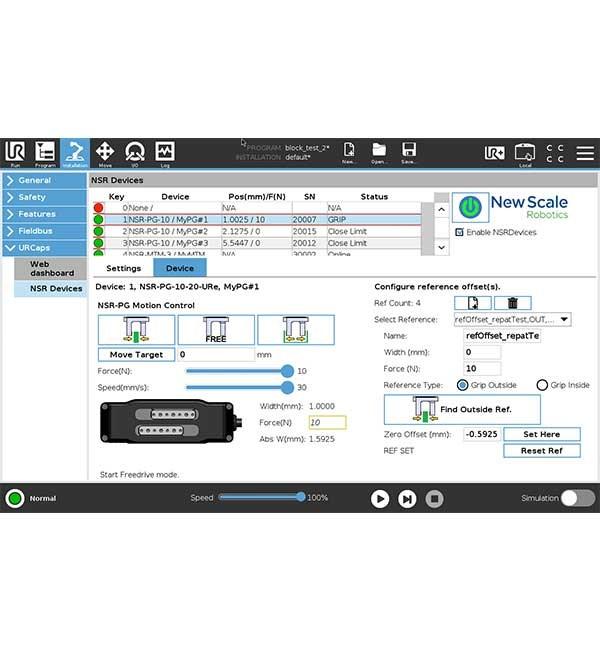Select Web dashboard in URCaps

coord(52,268)
